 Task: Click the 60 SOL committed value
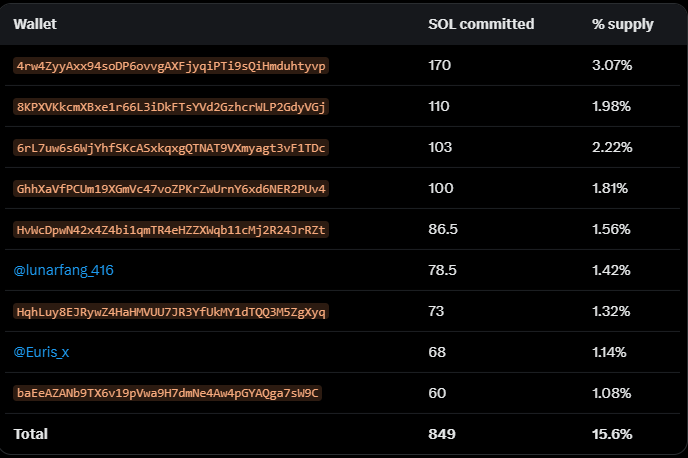[437, 393]
